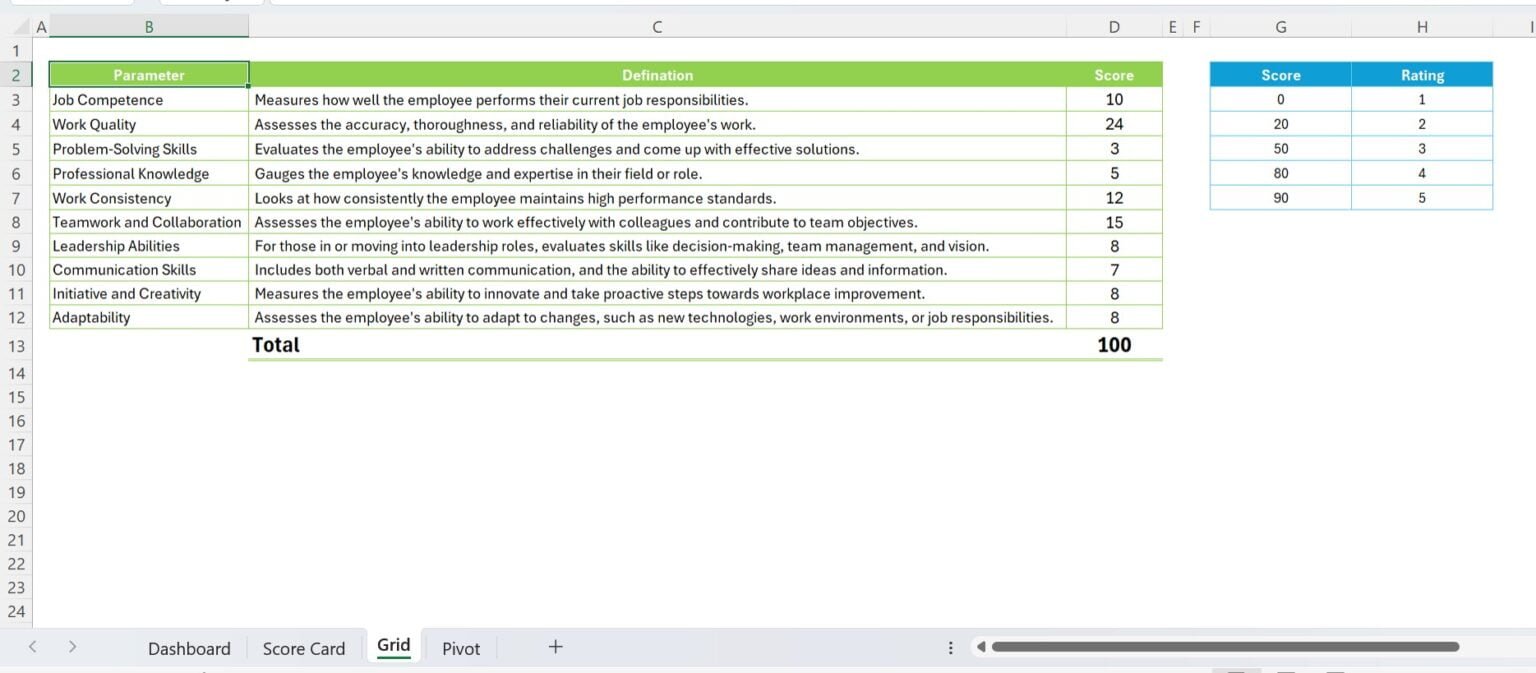1536x673 pixels.
Task: Open the sheet list via the three-dot icon
Action: 950,648
